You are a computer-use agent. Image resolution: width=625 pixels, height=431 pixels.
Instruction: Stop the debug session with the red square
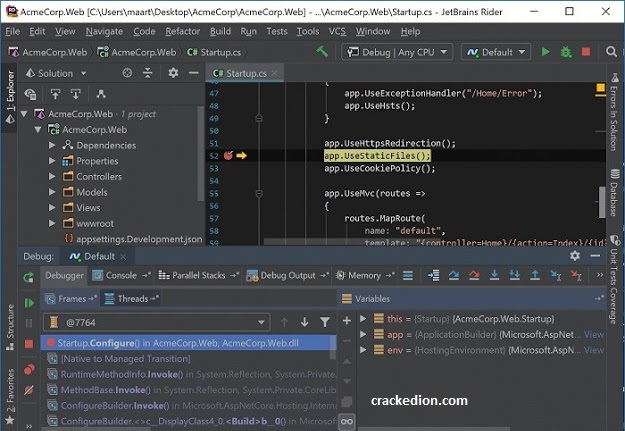[29, 344]
